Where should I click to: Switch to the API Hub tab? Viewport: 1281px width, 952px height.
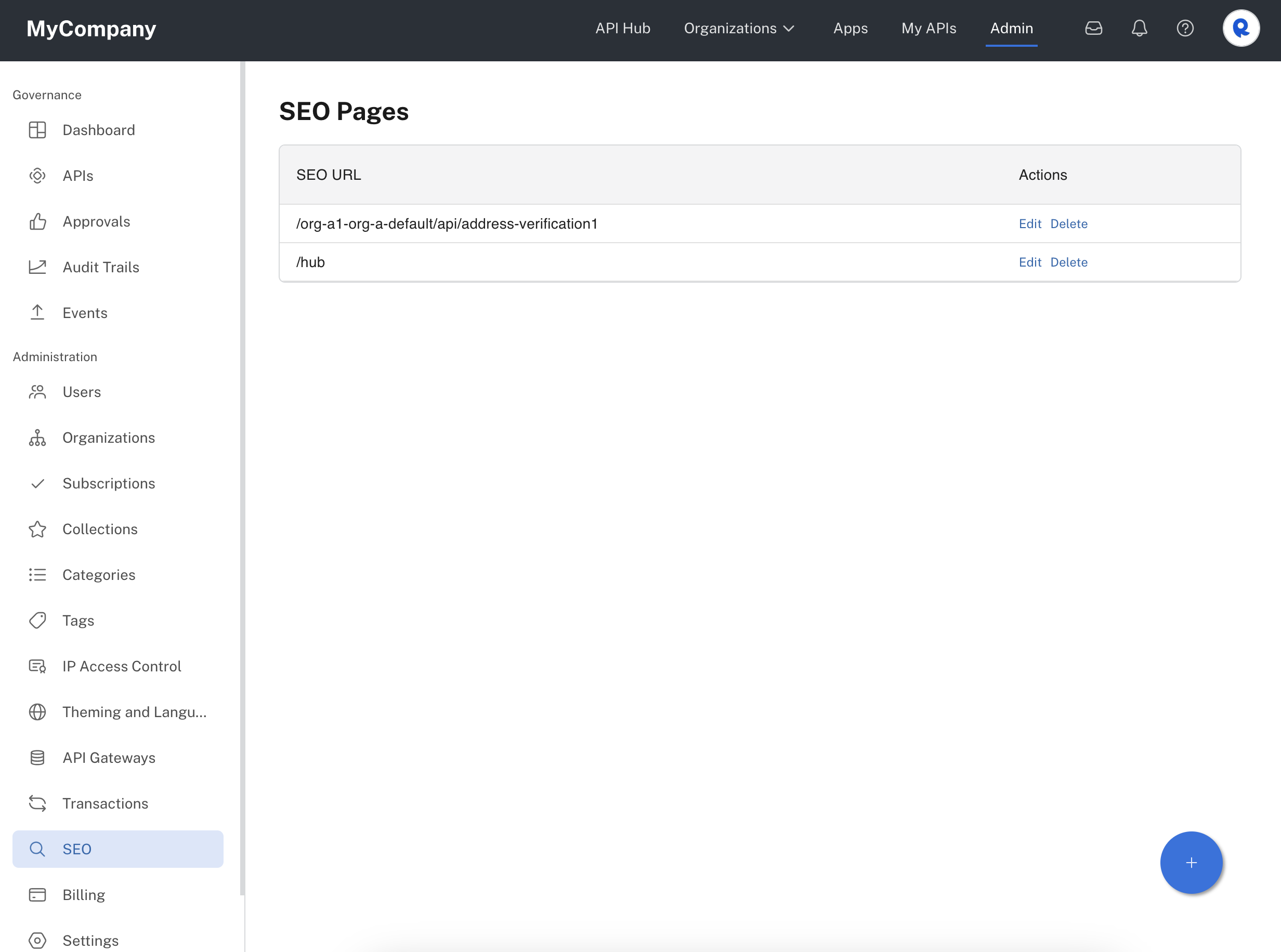pyautogui.click(x=623, y=28)
